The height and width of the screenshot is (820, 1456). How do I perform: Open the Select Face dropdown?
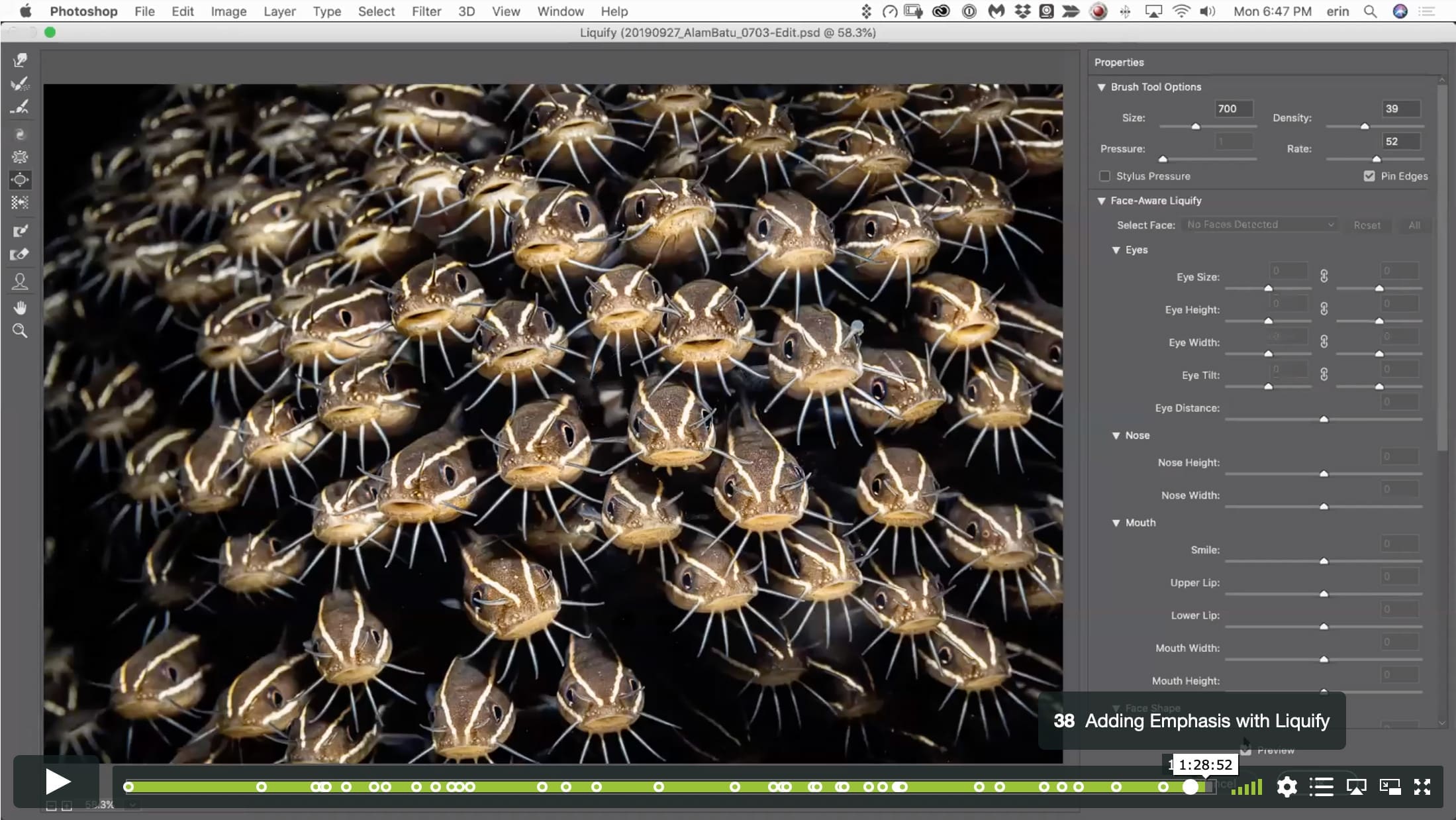click(x=1260, y=225)
